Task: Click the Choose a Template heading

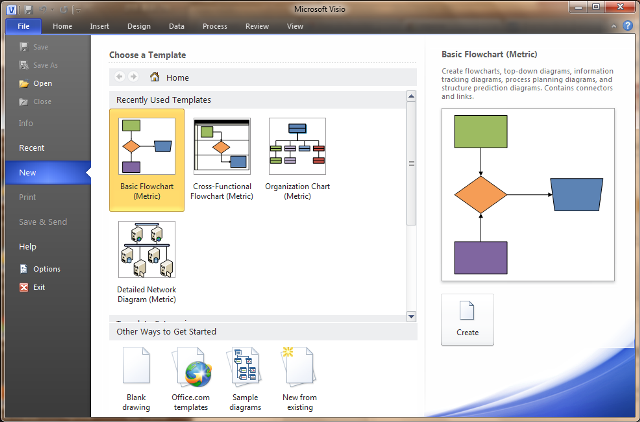Action: [x=147, y=55]
